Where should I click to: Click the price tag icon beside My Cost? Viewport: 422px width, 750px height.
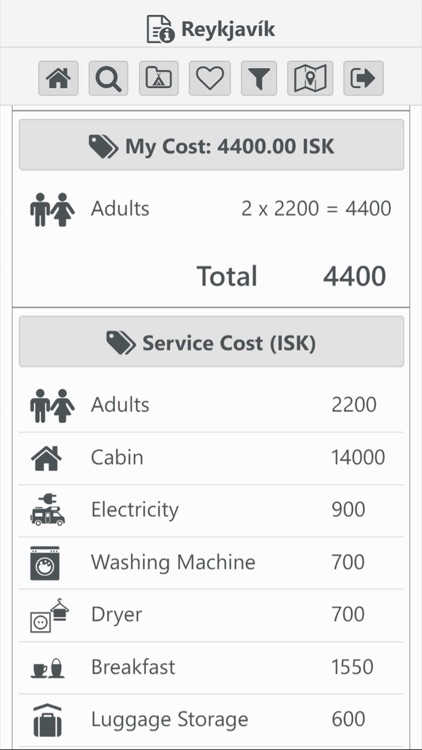103,146
